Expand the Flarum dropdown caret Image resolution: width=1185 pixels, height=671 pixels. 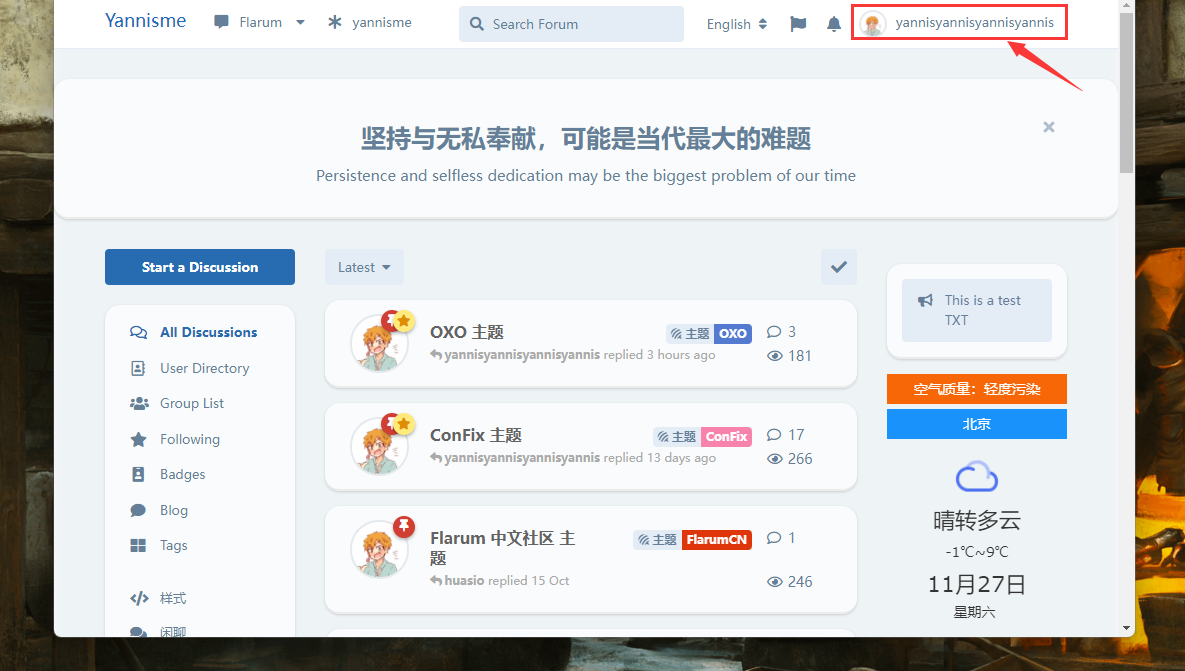pyautogui.click(x=300, y=23)
